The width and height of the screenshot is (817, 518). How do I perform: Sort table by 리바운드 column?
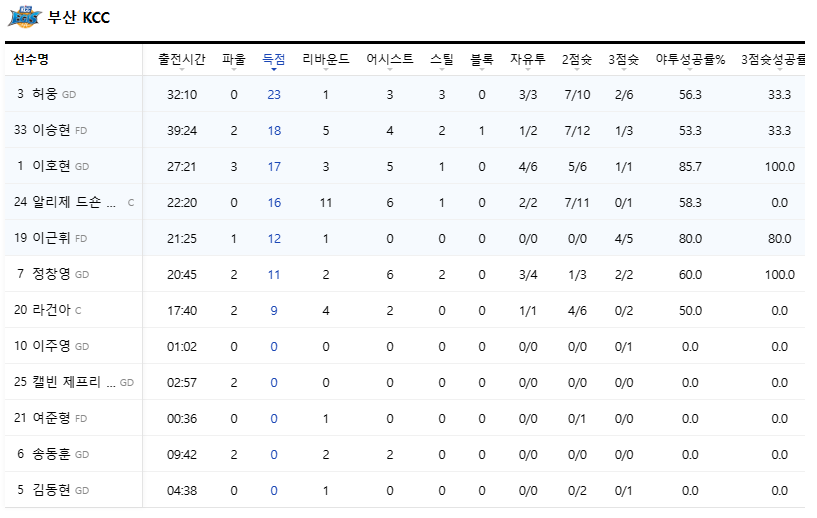click(x=326, y=59)
